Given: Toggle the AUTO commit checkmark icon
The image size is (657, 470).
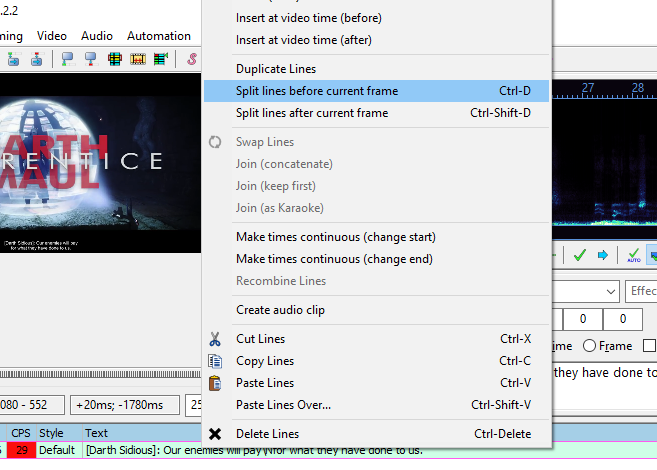Looking at the screenshot, I should pyautogui.click(x=634, y=255).
